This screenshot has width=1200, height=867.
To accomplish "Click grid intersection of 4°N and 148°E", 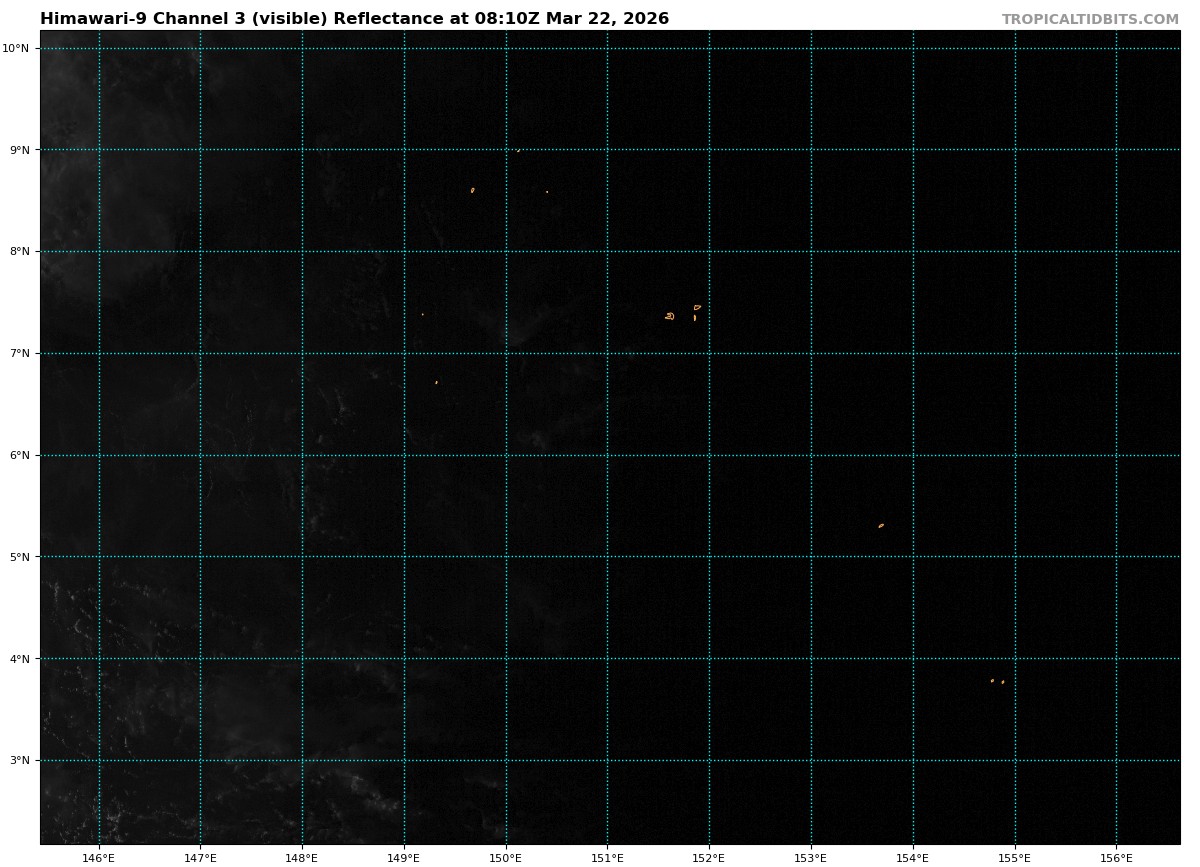I will (x=302, y=658).
